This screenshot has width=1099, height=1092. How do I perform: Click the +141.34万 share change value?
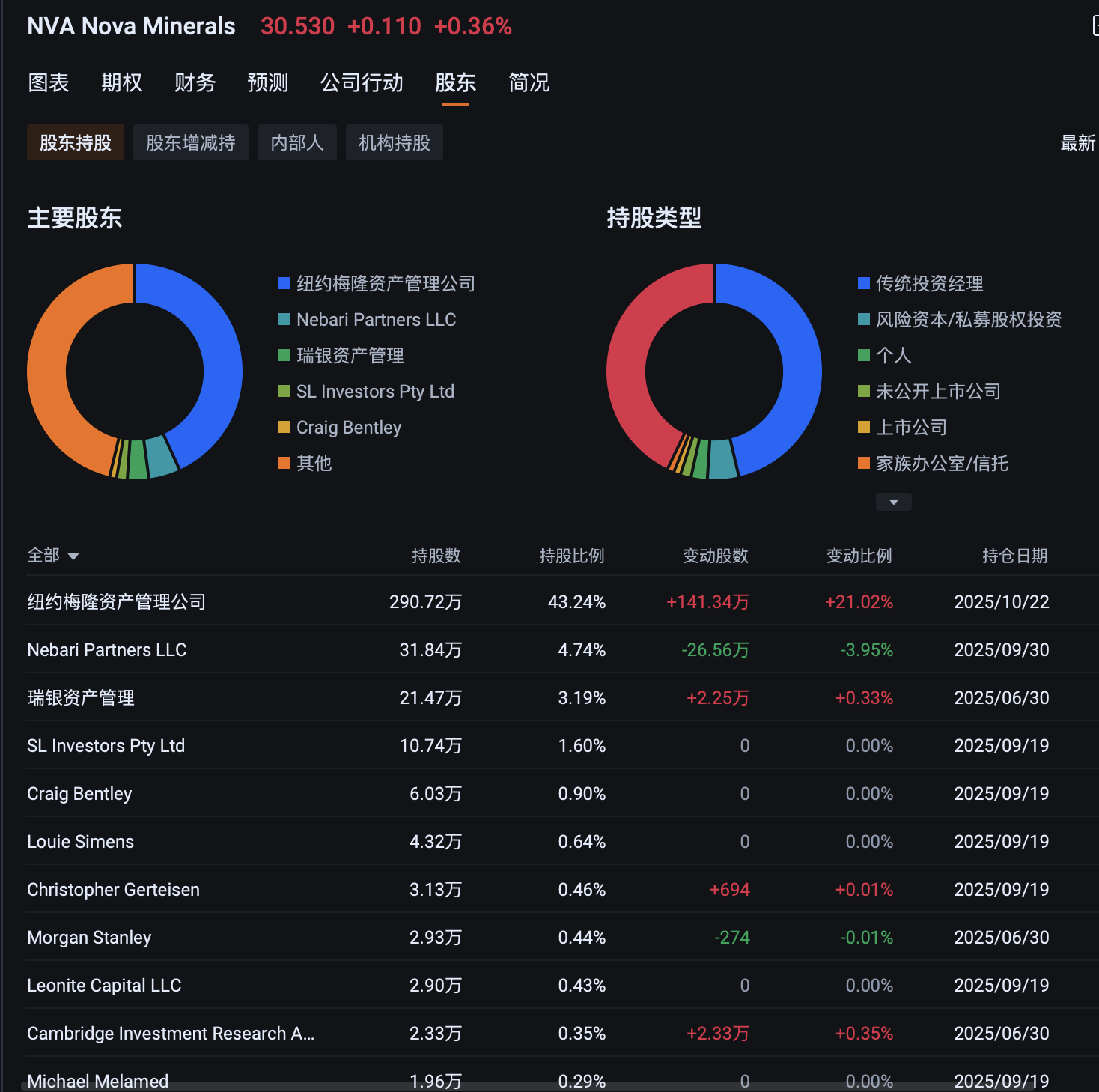[x=707, y=601]
